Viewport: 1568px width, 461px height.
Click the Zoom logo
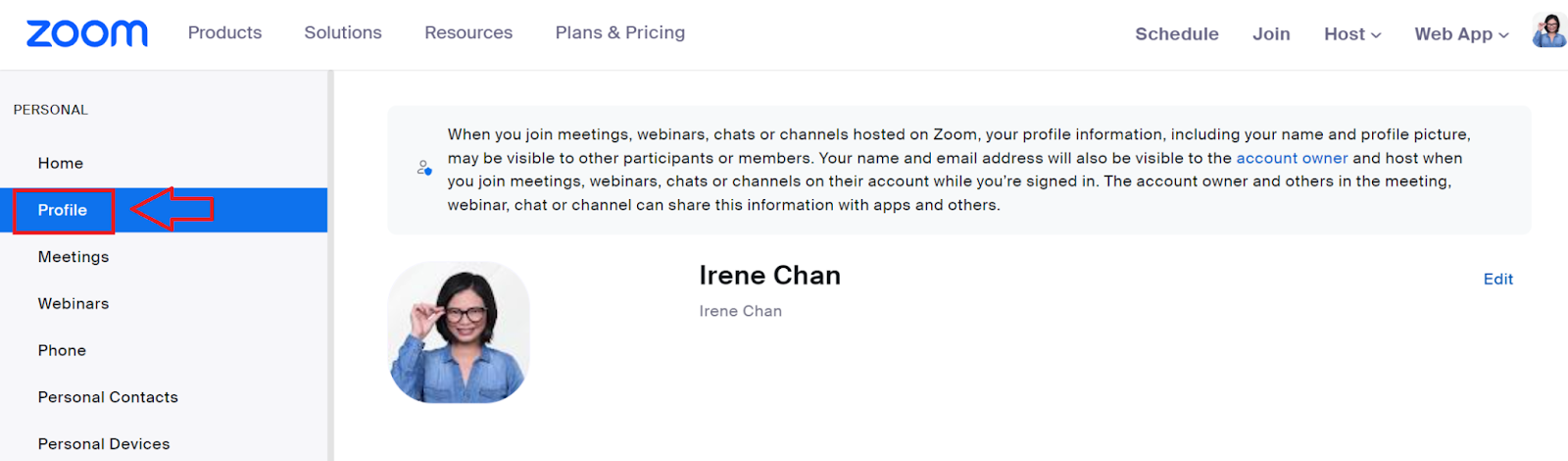click(x=87, y=33)
